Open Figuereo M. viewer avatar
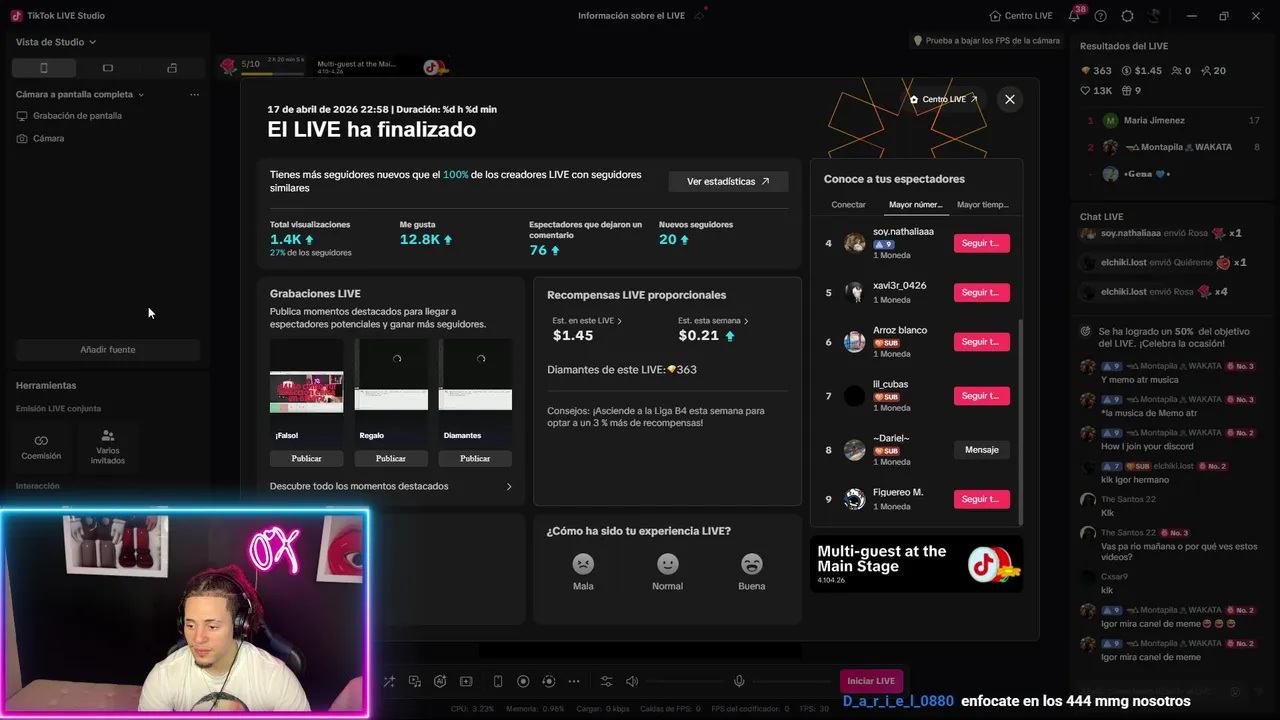 coord(854,499)
